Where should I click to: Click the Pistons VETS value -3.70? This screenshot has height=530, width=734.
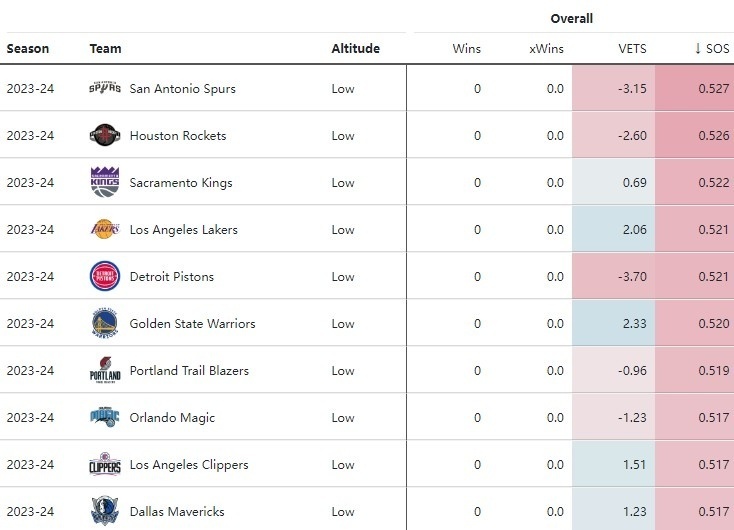(632, 277)
